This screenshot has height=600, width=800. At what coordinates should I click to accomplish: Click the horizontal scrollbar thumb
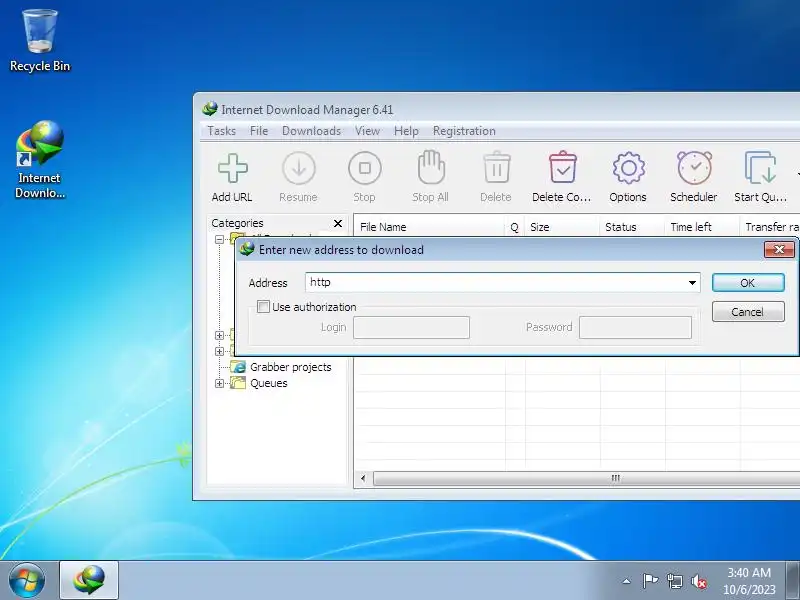point(587,479)
